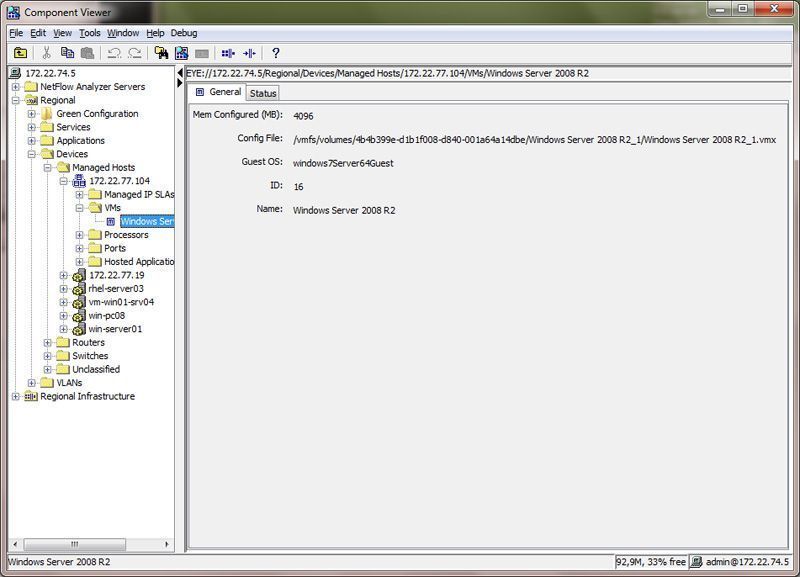Click the windows7Server64Guest Guest OS value
The width and height of the screenshot is (800, 577).
343,163
